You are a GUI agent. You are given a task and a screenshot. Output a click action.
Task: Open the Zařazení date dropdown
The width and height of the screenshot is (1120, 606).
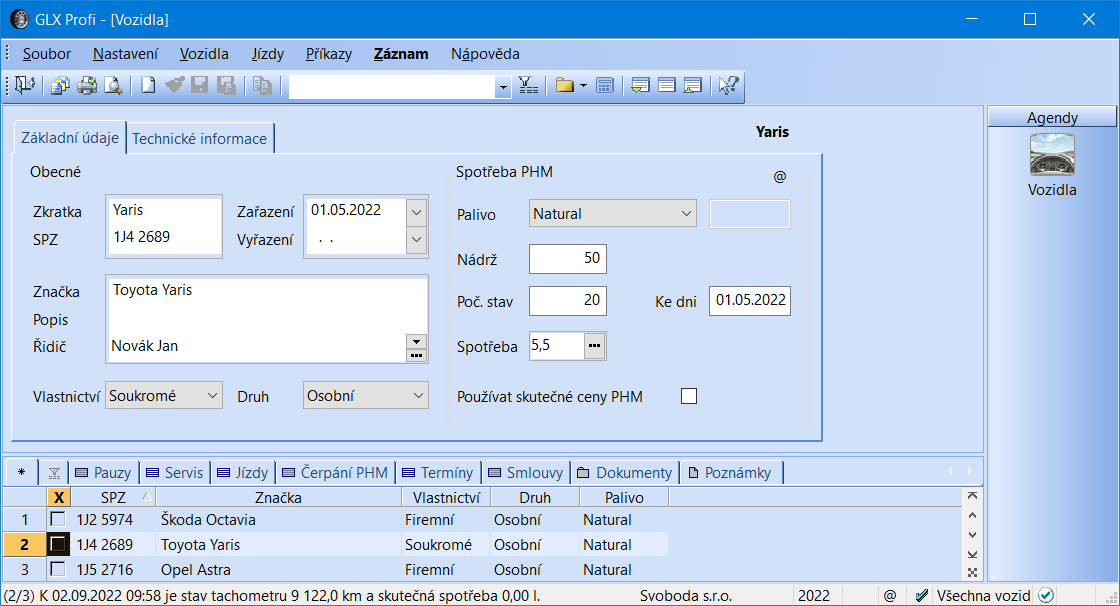tap(416, 212)
